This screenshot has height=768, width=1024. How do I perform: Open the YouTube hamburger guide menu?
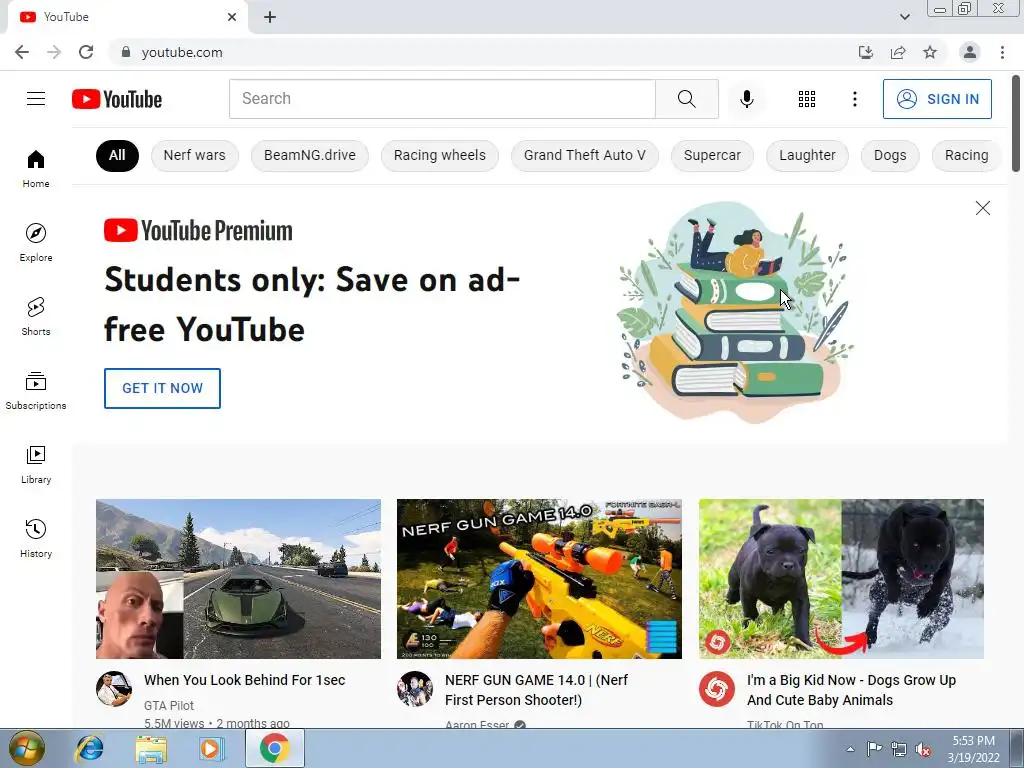(36, 99)
